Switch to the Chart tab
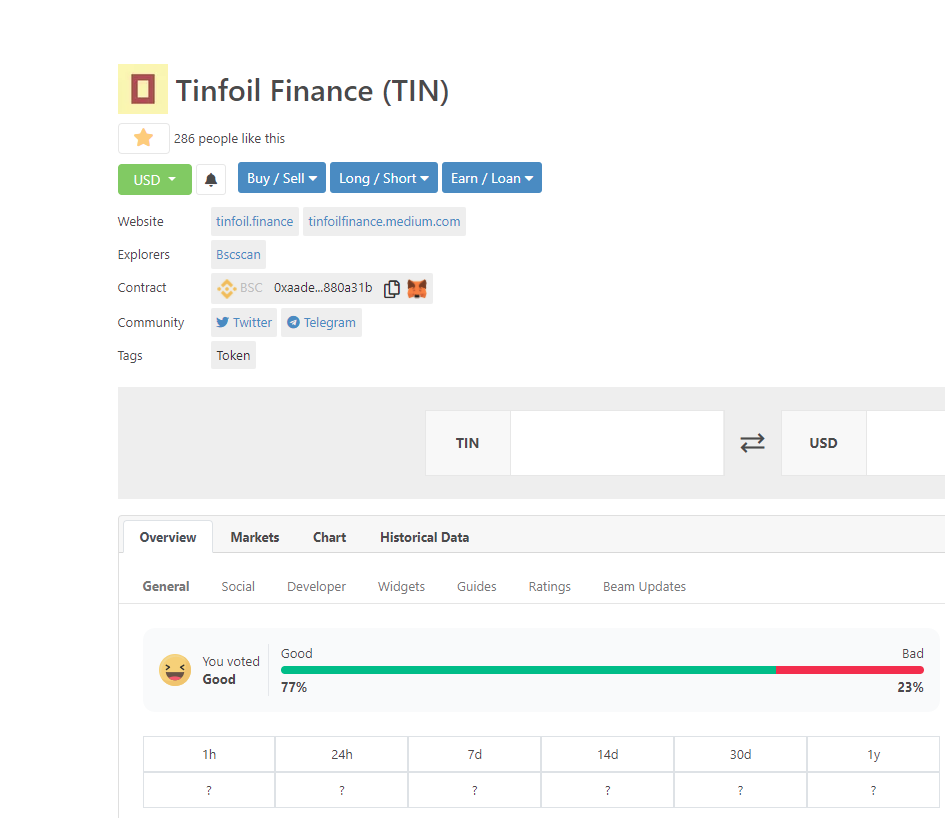Screen dimensions: 945x818 [330, 537]
